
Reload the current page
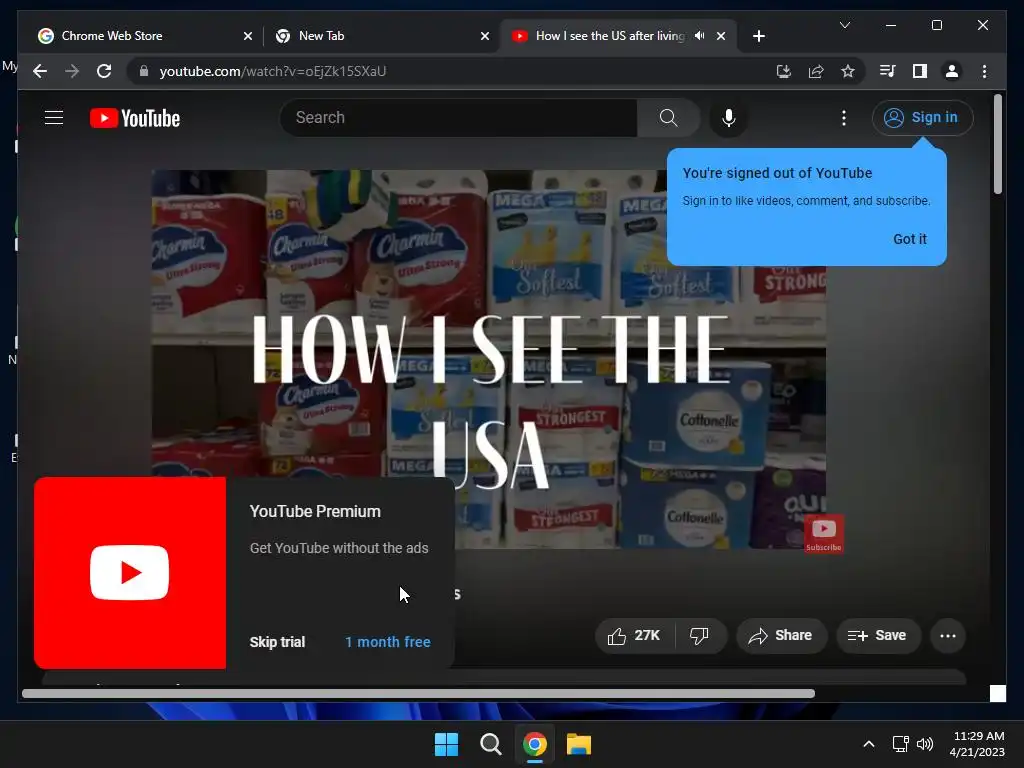tap(104, 71)
